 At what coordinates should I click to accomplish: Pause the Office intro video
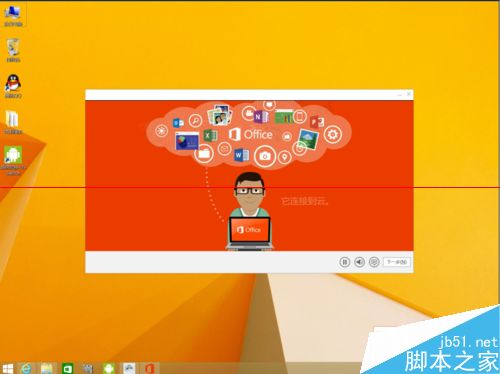(345, 262)
